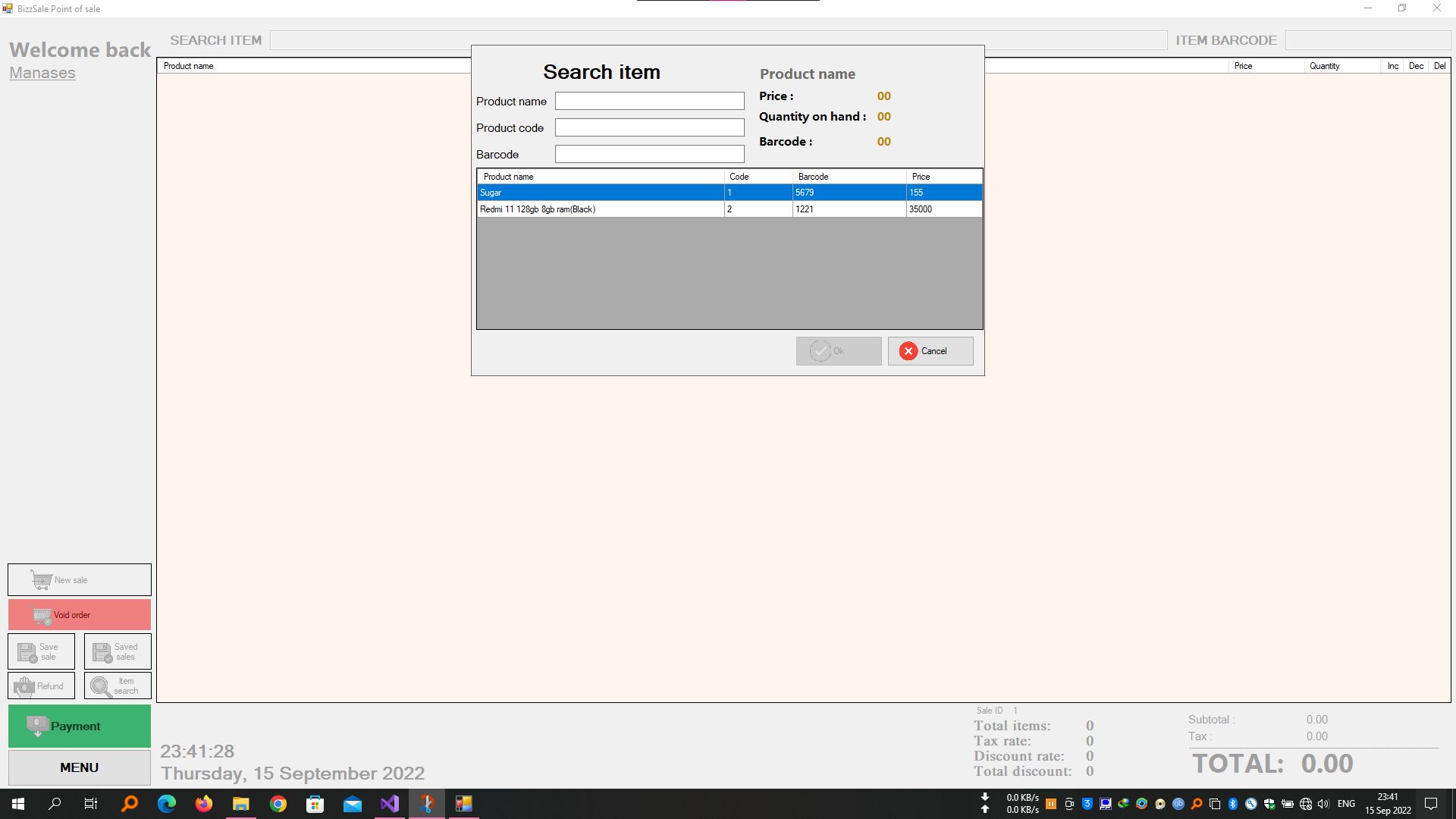Screen dimensions: 1456x819
Task: Focus the Product code text box
Action: (649, 127)
